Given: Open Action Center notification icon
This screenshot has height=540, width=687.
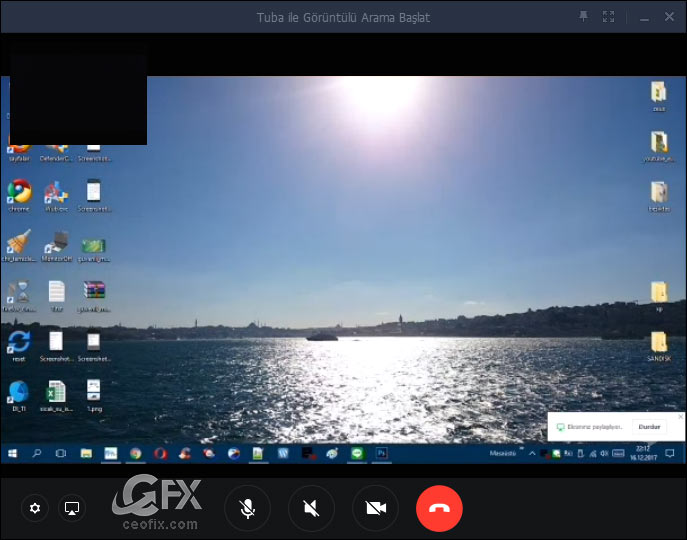Looking at the screenshot, I should coord(669,453).
